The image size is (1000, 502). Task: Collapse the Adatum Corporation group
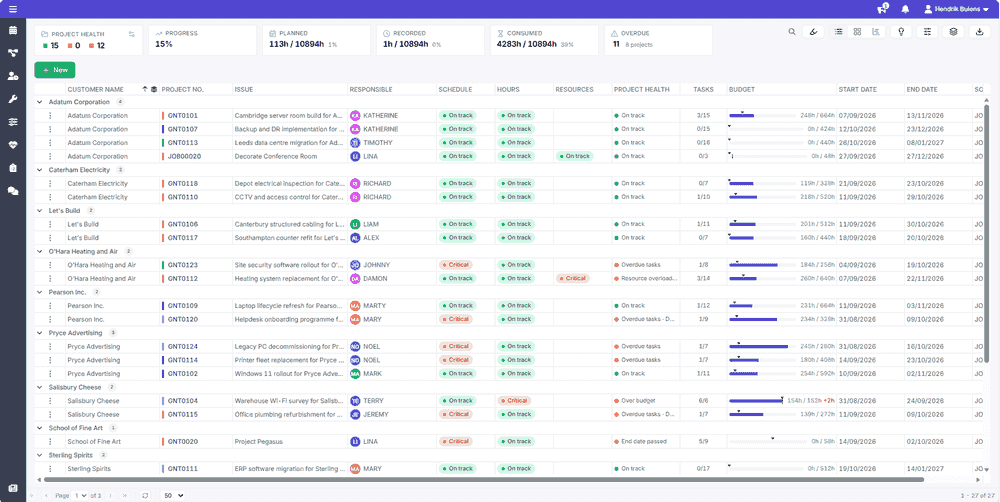(40, 101)
